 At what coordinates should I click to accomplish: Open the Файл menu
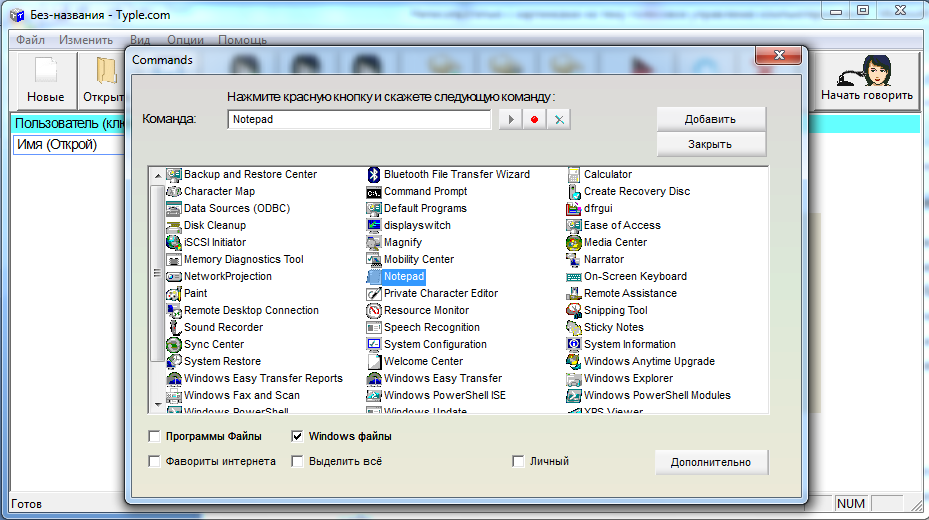(x=30, y=40)
